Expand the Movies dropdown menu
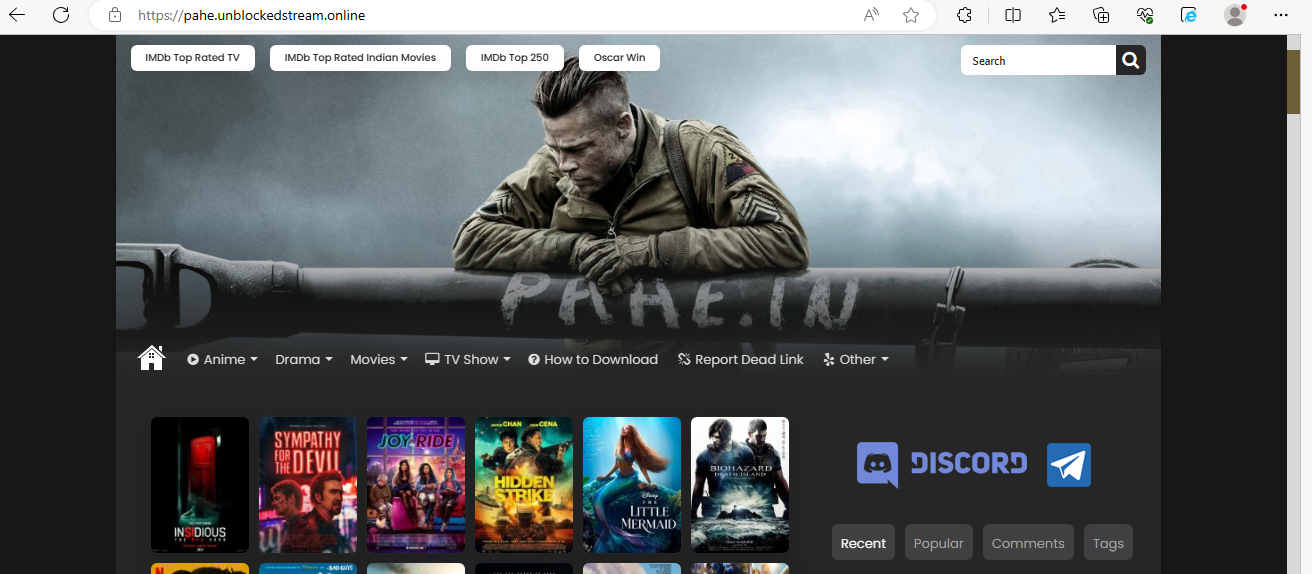This screenshot has width=1312, height=574. [x=378, y=360]
